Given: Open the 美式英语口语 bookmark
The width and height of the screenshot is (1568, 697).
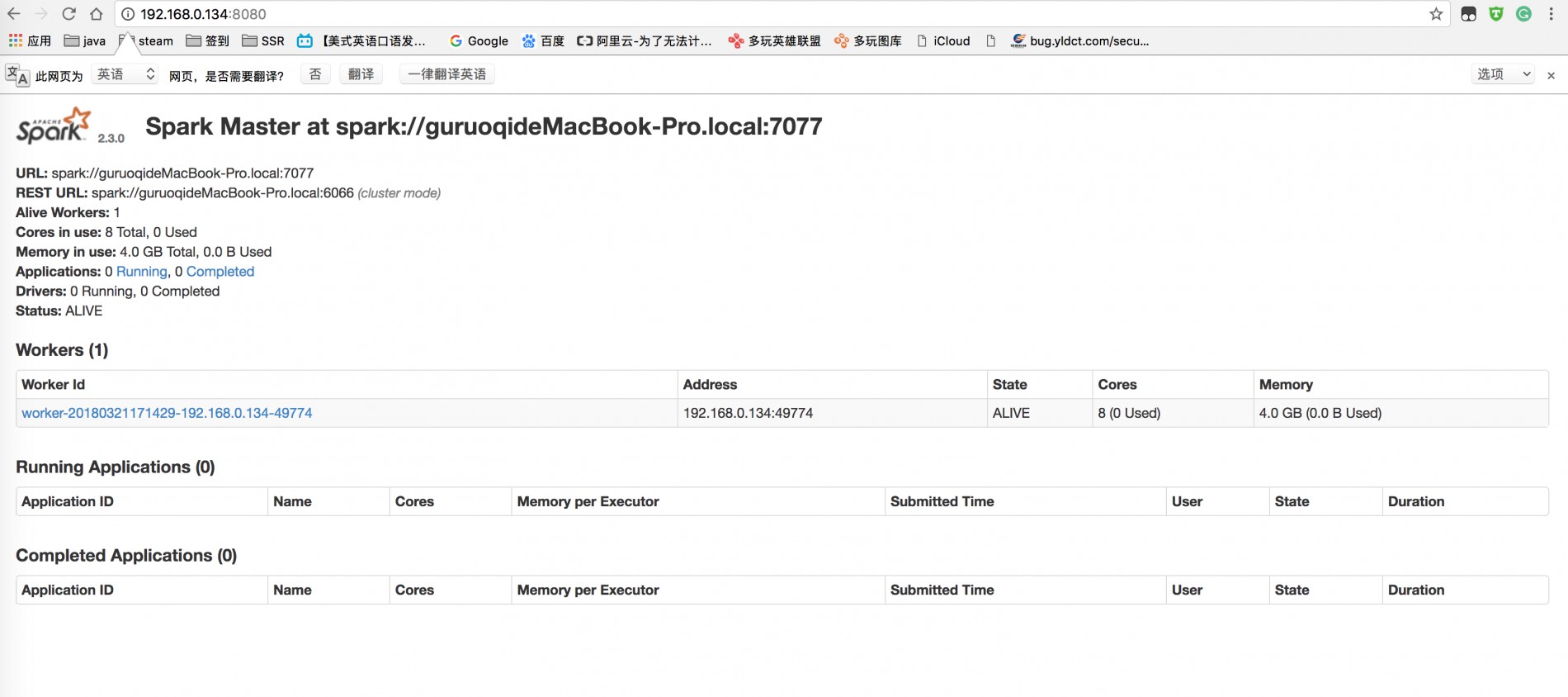Looking at the screenshot, I should point(362,40).
